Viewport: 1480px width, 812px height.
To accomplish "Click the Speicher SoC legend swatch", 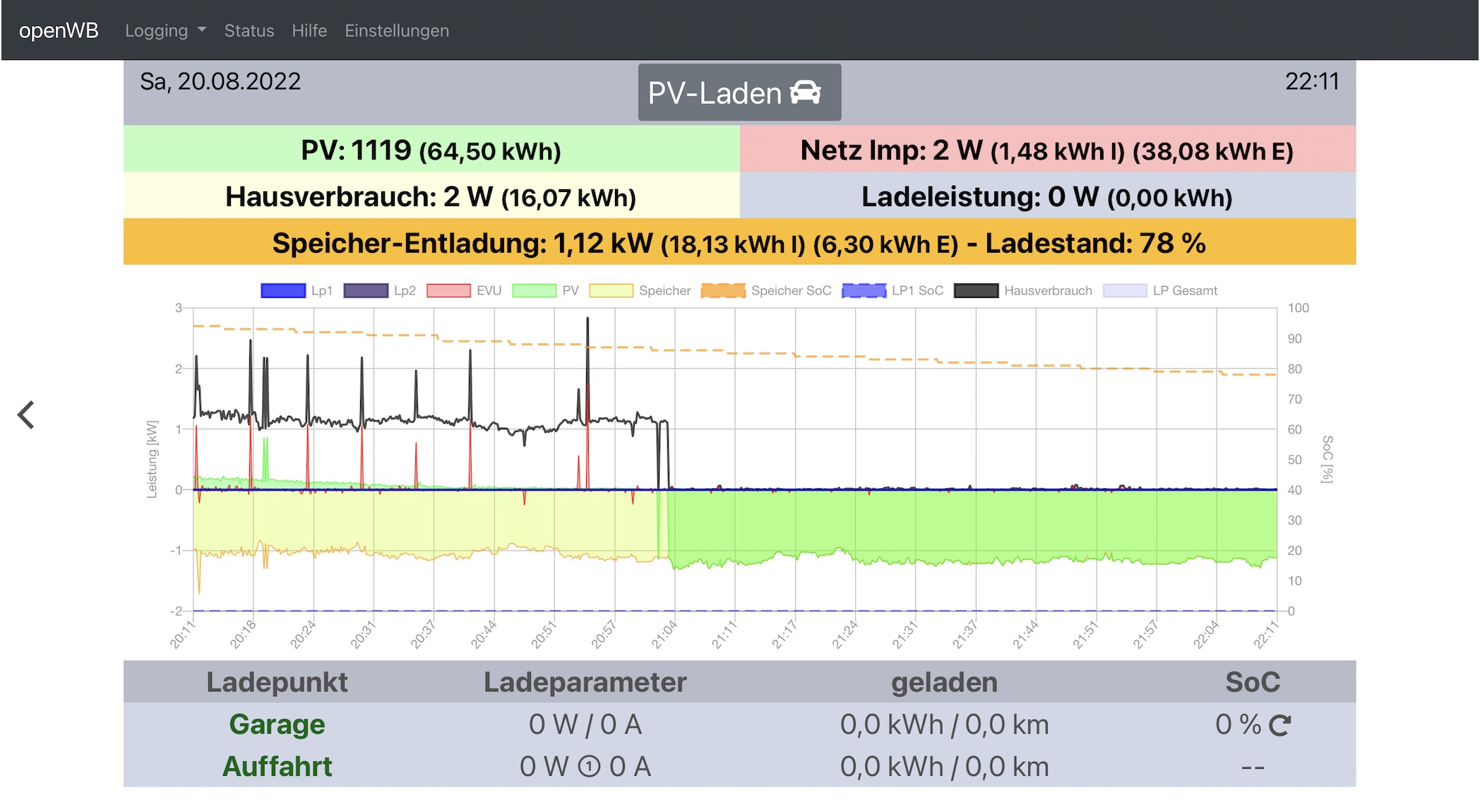I will pyautogui.click(x=723, y=291).
